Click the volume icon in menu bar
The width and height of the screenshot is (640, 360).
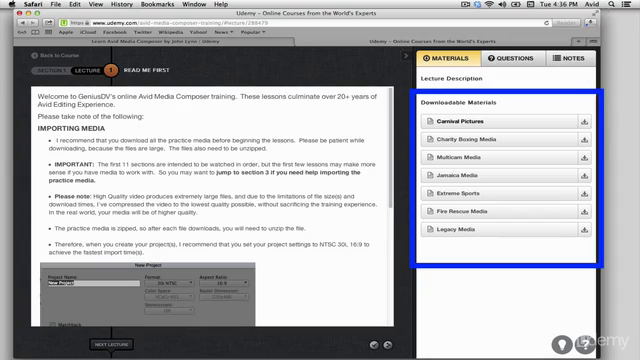click(x=502, y=4)
